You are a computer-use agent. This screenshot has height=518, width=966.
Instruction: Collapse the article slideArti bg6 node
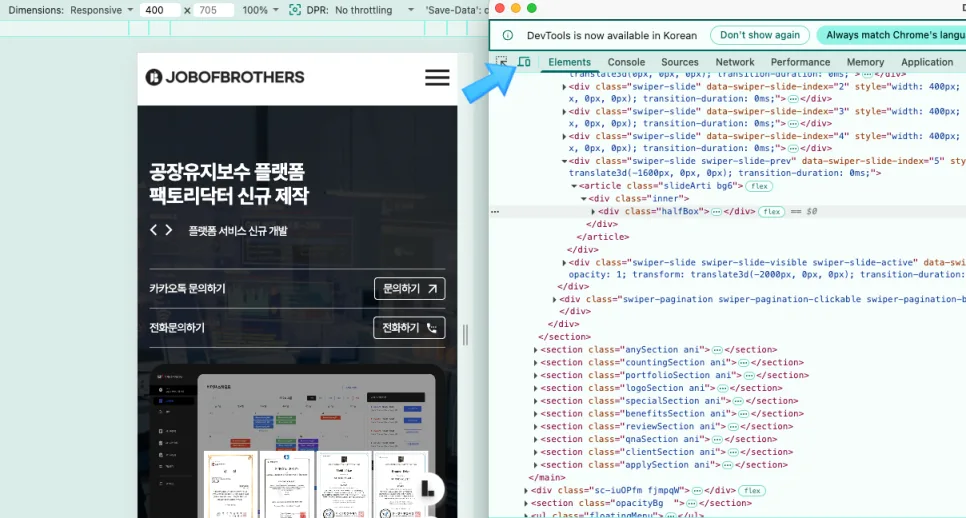(574, 186)
